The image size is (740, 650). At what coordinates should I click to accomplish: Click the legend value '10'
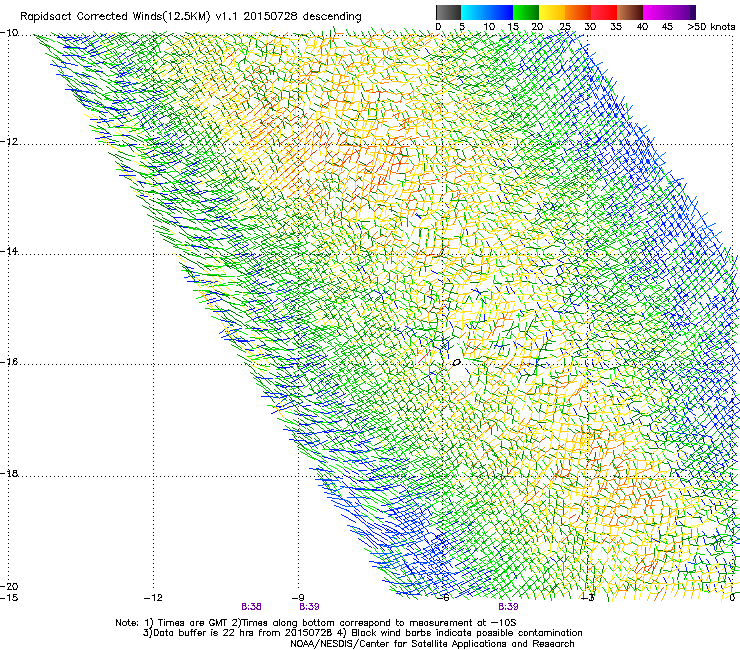pos(489,27)
